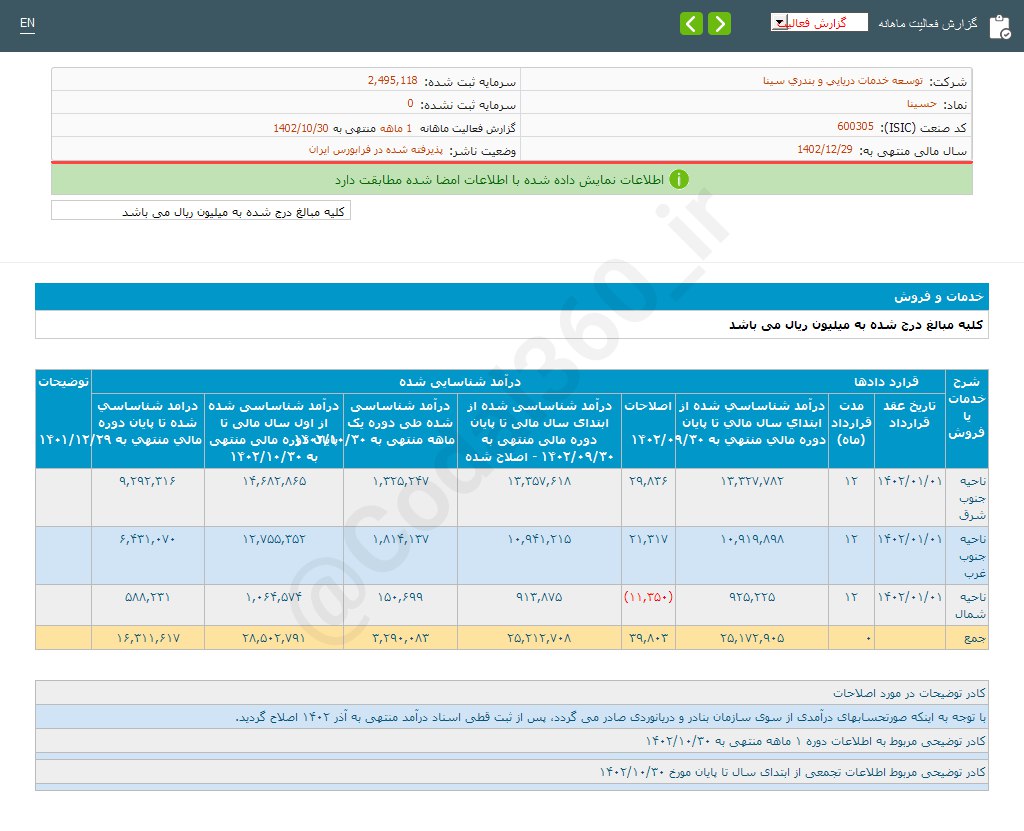The height and width of the screenshot is (831, 1024).
Task: Click the clipboard report icon in the header
Action: (x=1001, y=26)
